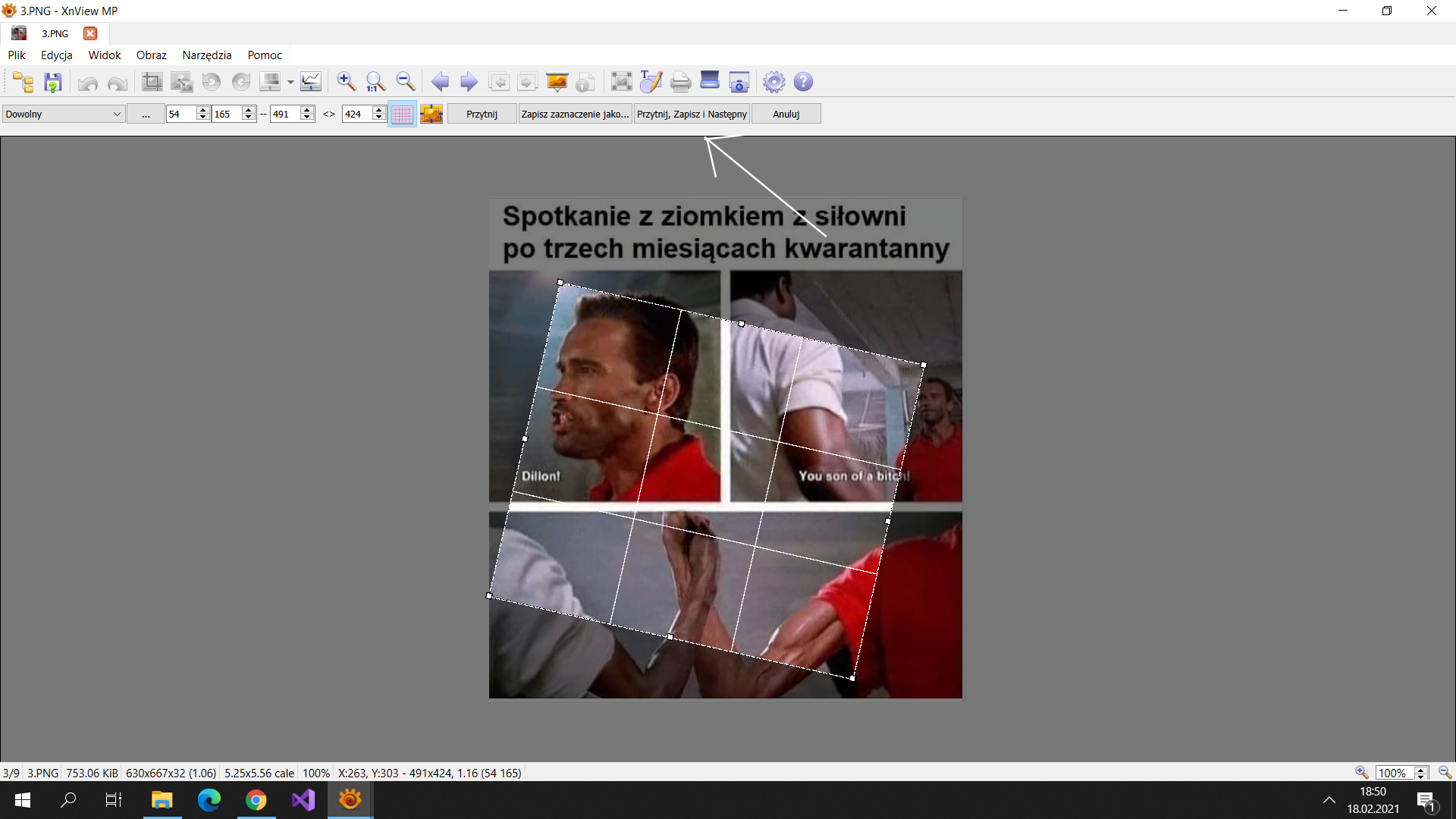Viewport: 1456px width, 819px height.
Task: Reset zoom with the 1:1 icon
Action: (375, 82)
